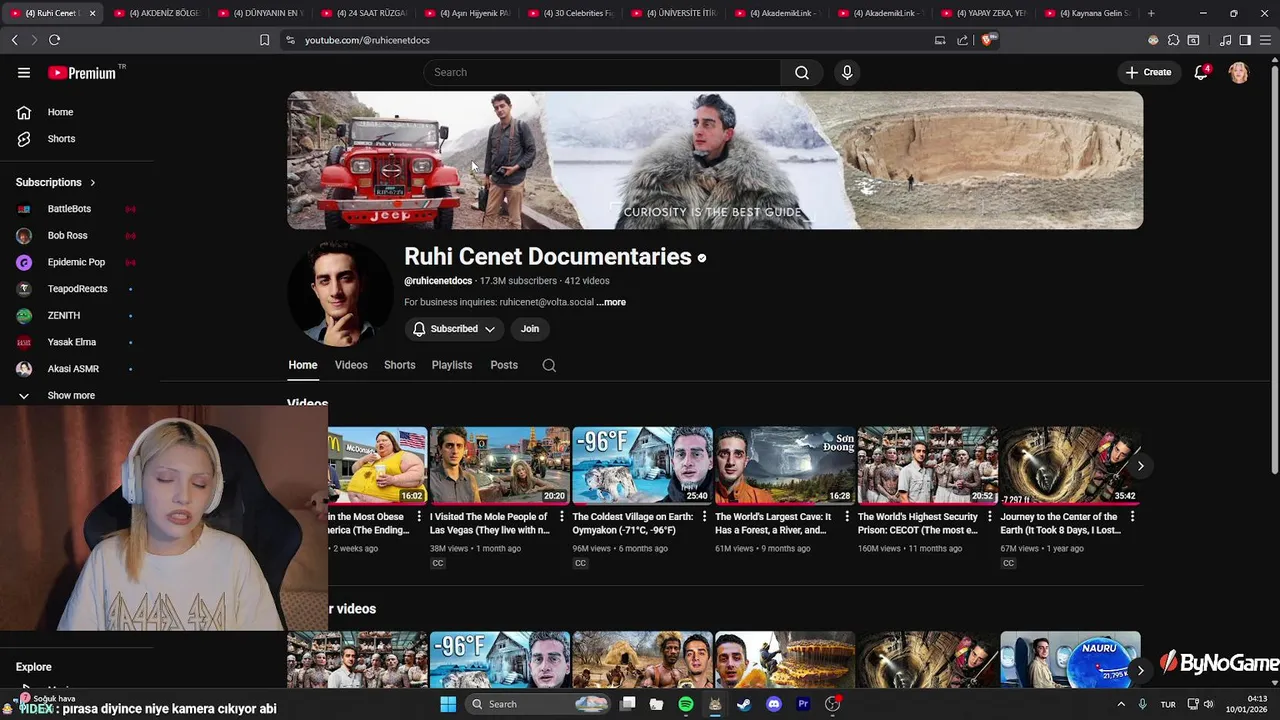Open Bob Ross subscription channel
The image size is (1280, 720).
click(x=67, y=236)
